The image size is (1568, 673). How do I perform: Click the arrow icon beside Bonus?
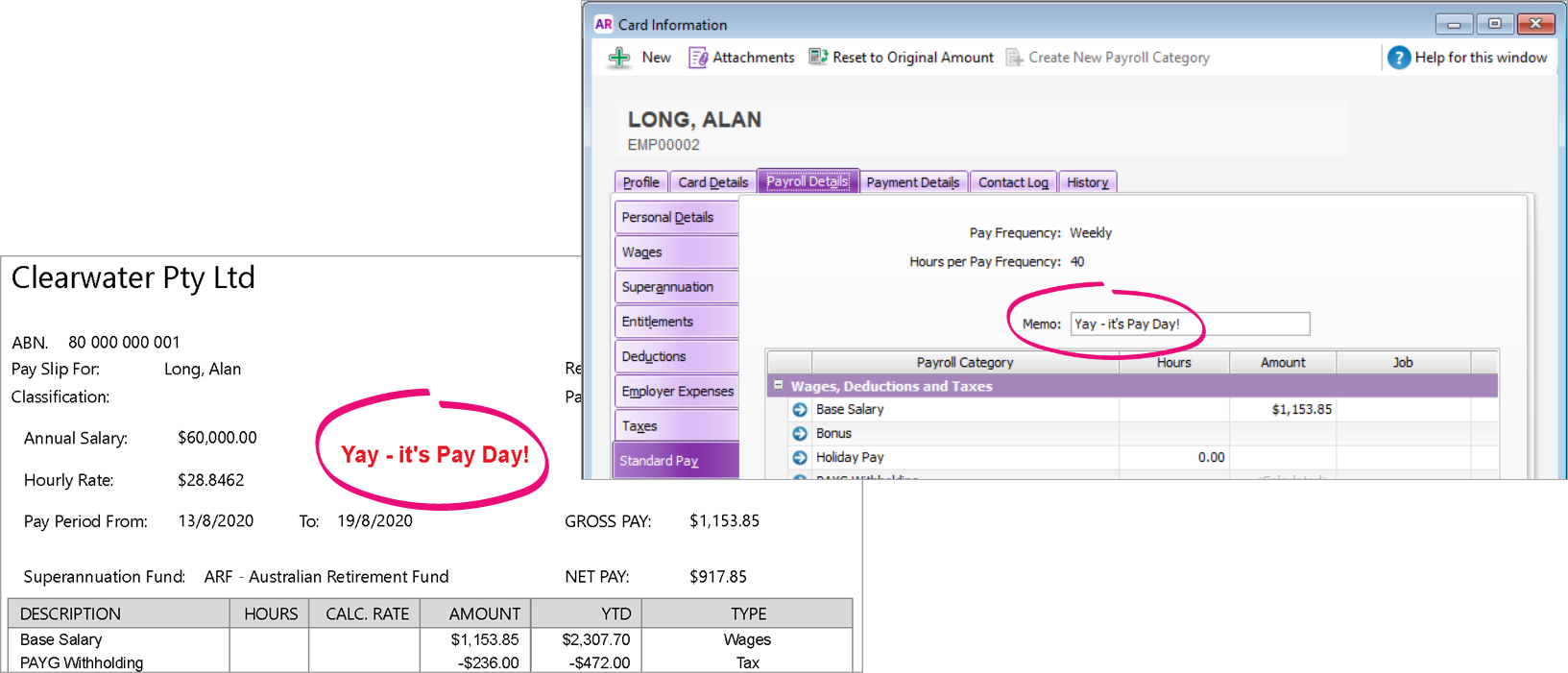(800, 434)
